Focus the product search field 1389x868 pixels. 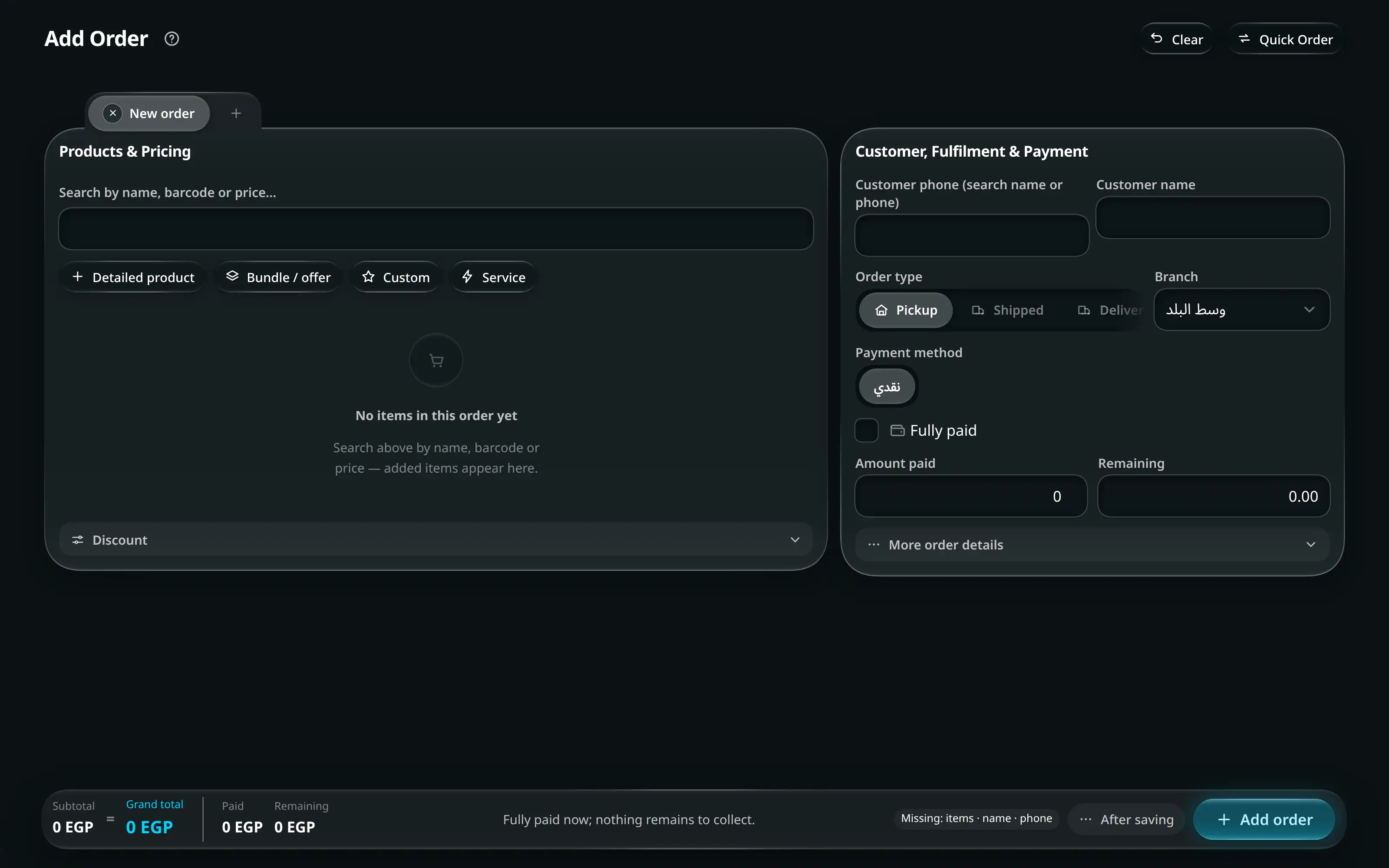click(436, 228)
